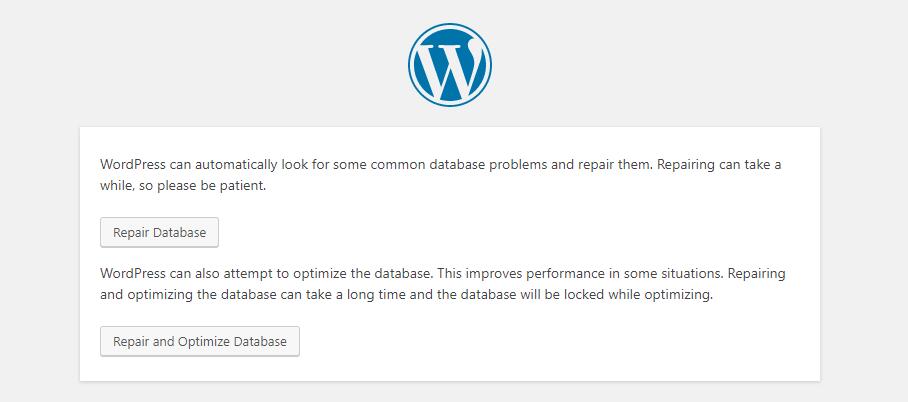Image resolution: width=908 pixels, height=402 pixels.
Task: Start repairing and optimizing the database
Action: pyautogui.click(x=199, y=341)
